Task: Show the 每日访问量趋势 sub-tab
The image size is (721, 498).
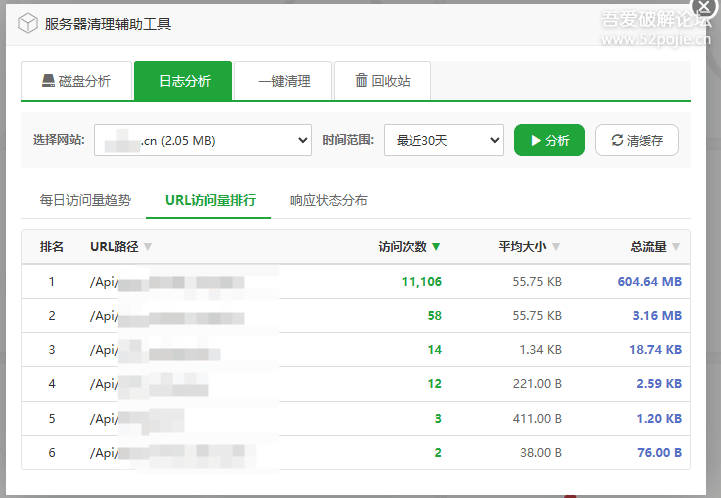Action: (85, 200)
